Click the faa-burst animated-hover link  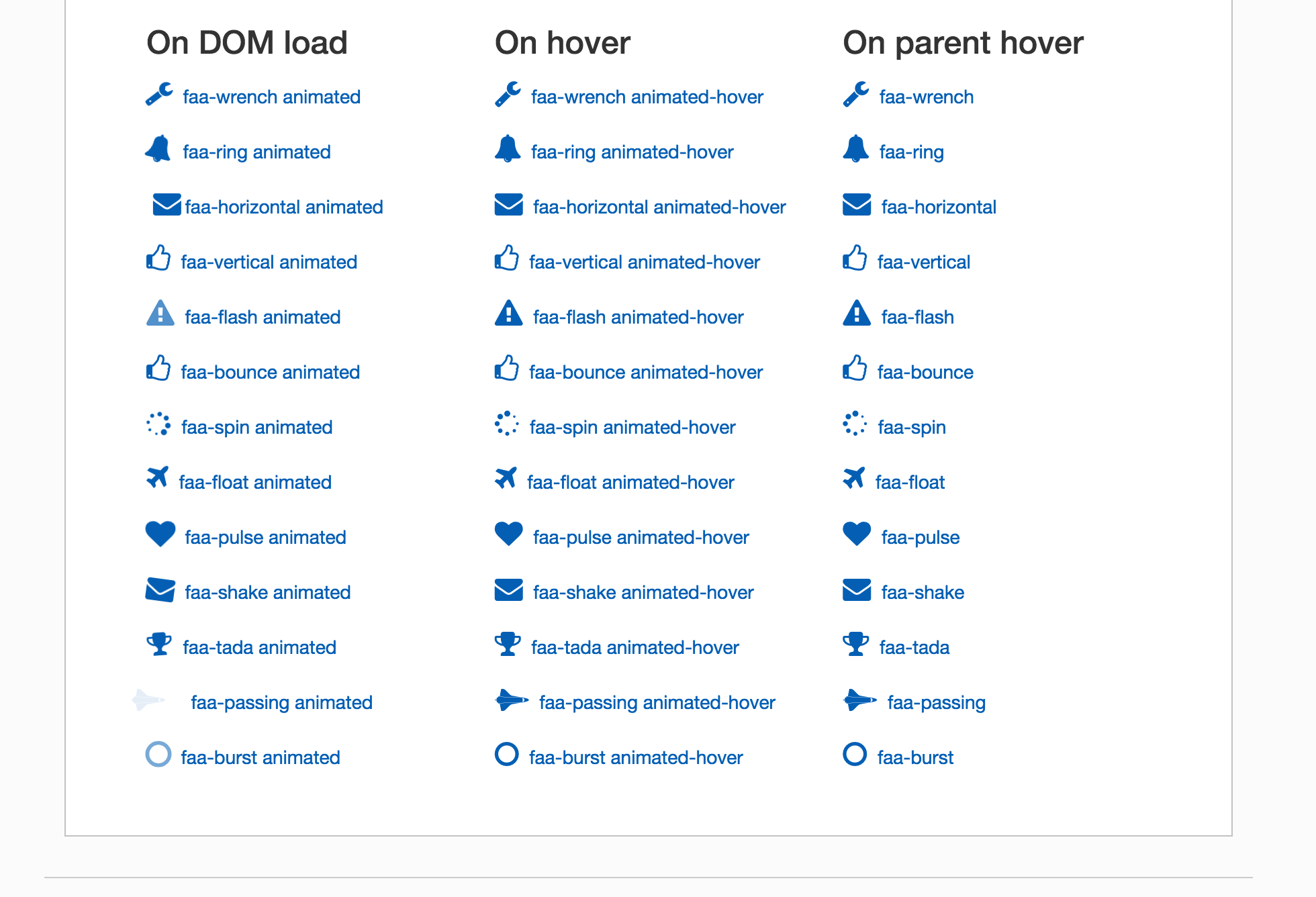636,757
